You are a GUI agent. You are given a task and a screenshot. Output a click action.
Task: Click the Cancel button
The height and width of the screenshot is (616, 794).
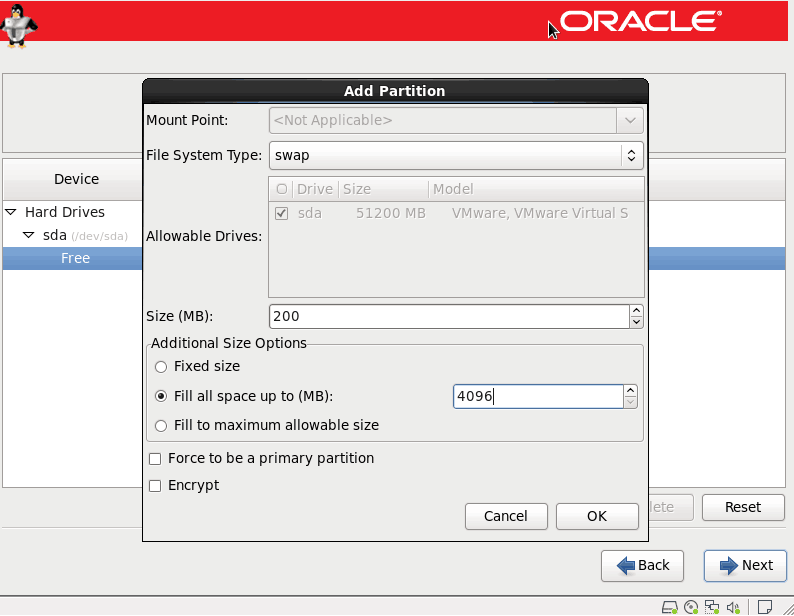[x=506, y=516]
